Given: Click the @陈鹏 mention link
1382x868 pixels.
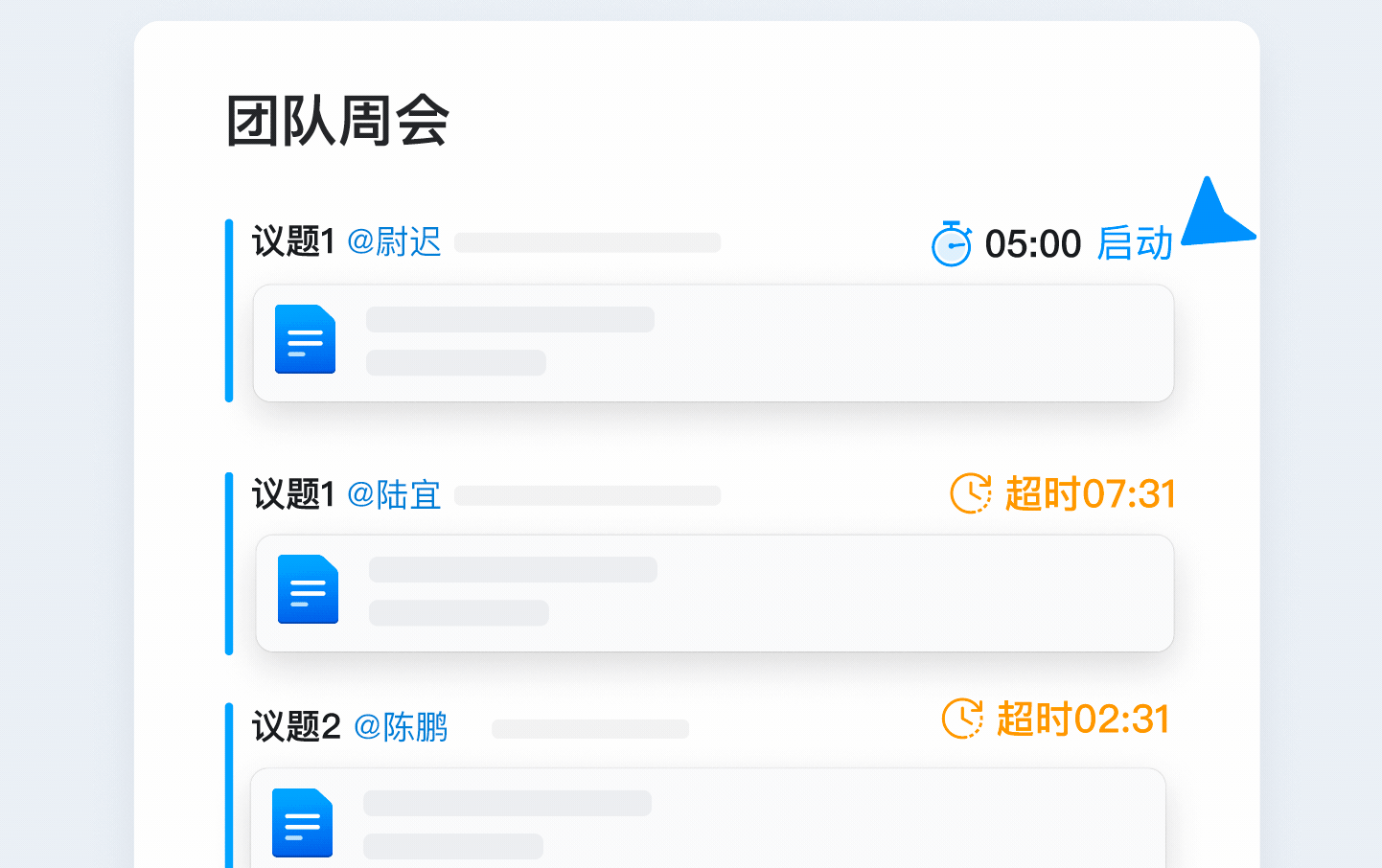Looking at the screenshot, I should coord(401,727).
